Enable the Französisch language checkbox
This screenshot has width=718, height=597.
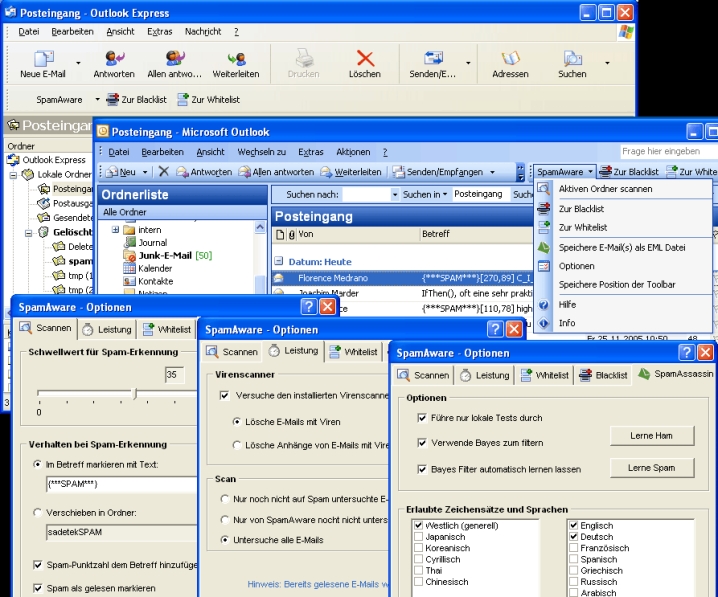click(x=572, y=549)
